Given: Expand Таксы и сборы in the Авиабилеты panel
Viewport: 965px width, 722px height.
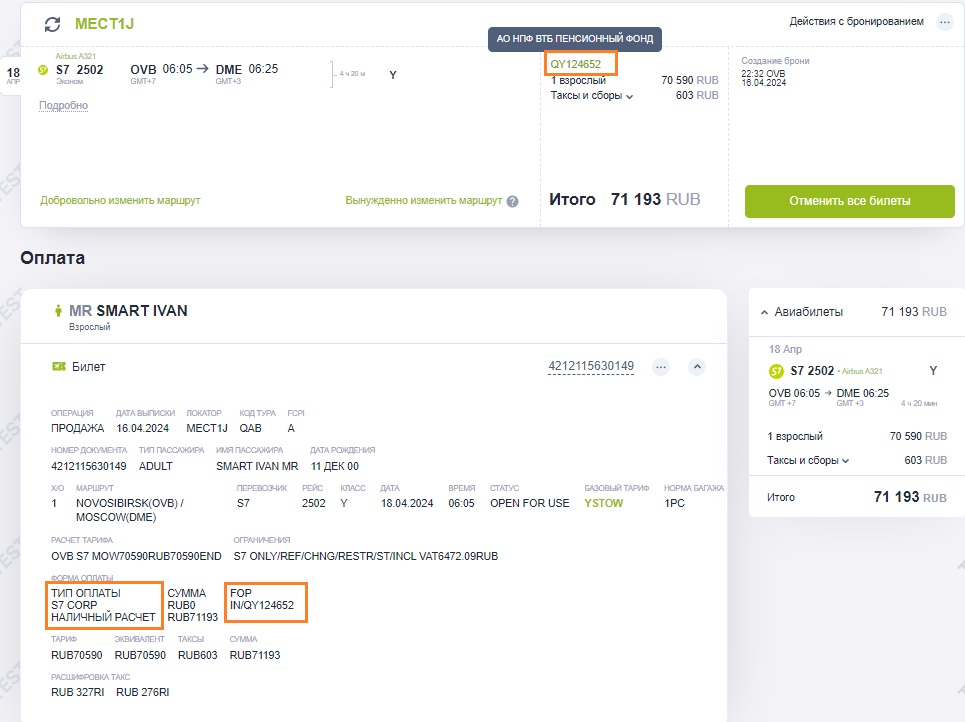Looking at the screenshot, I should coord(807,460).
